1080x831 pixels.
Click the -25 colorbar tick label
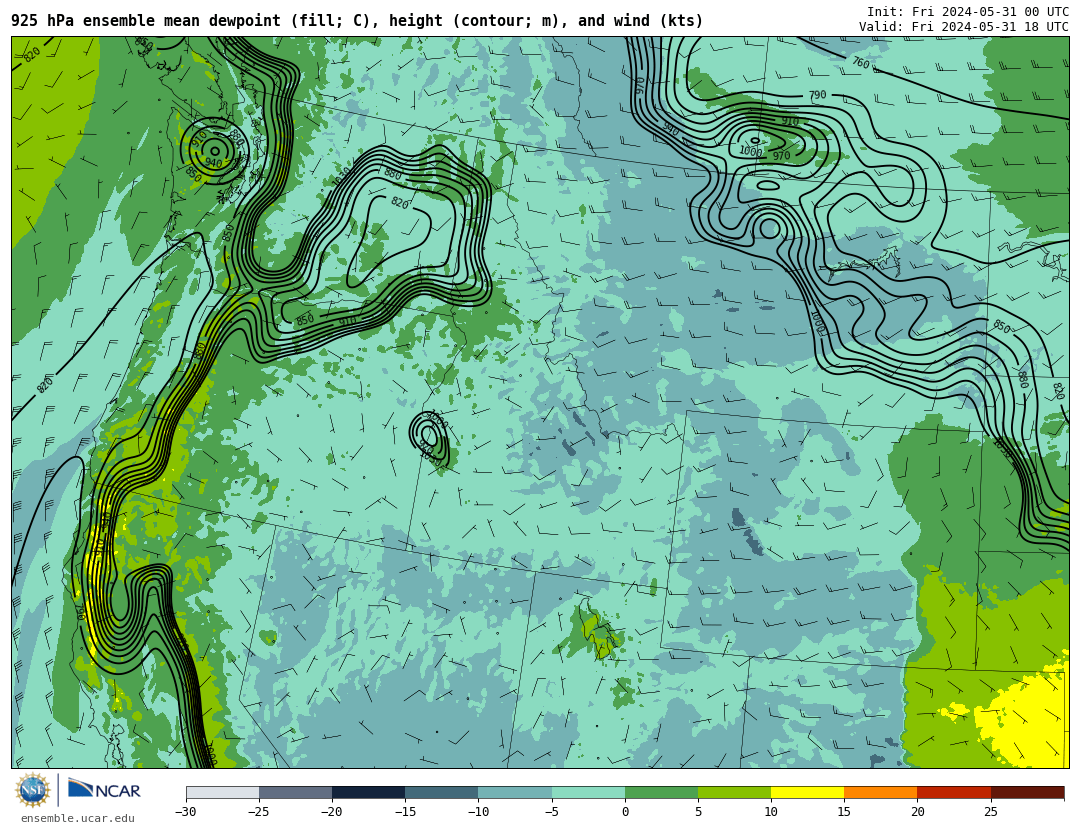(x=258, y=812)
